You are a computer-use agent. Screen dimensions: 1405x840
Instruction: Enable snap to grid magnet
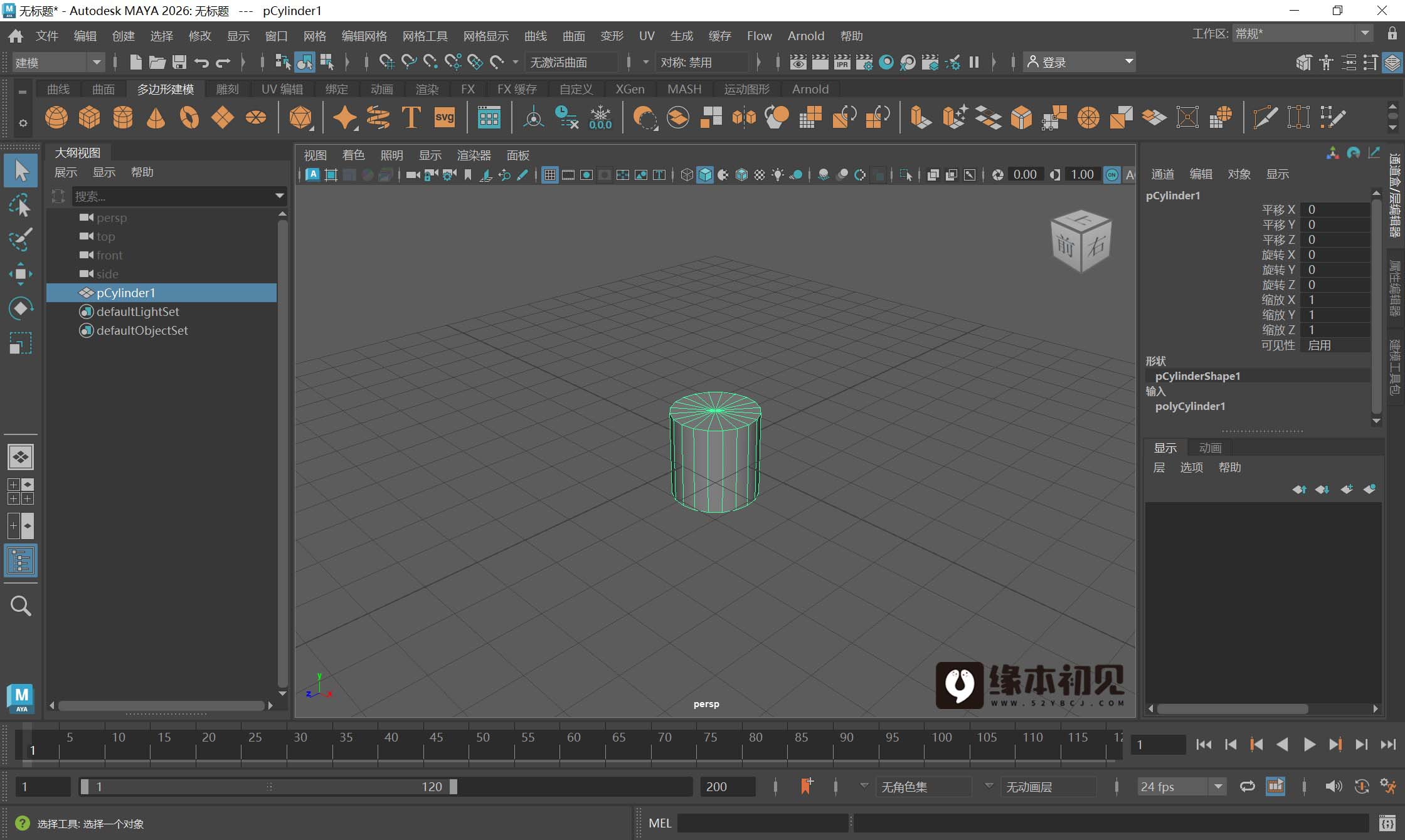tap(386, 62)
